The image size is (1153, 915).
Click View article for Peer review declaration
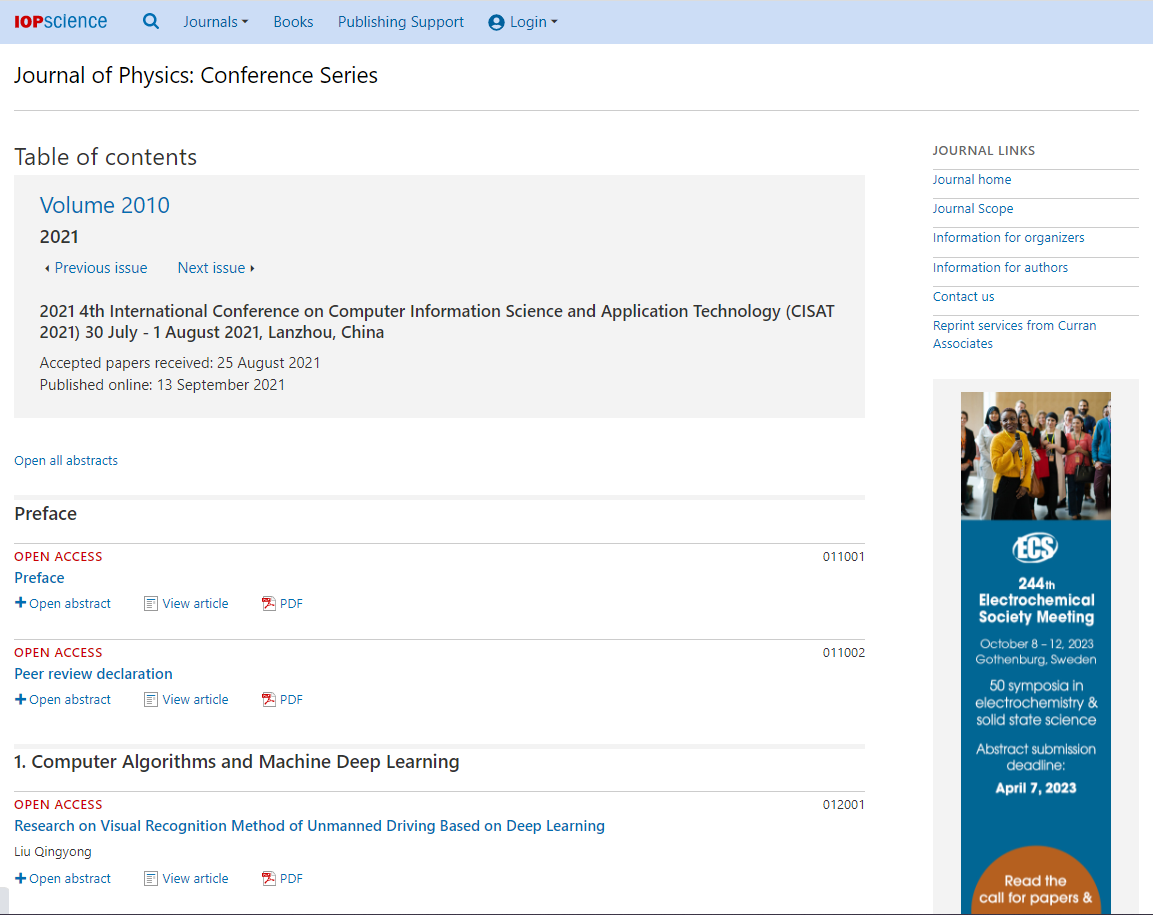(196, 699)
